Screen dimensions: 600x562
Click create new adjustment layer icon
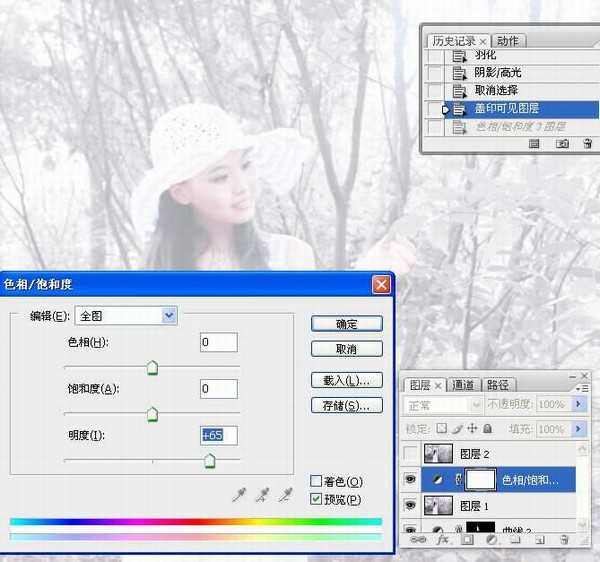tap(492, 540)
